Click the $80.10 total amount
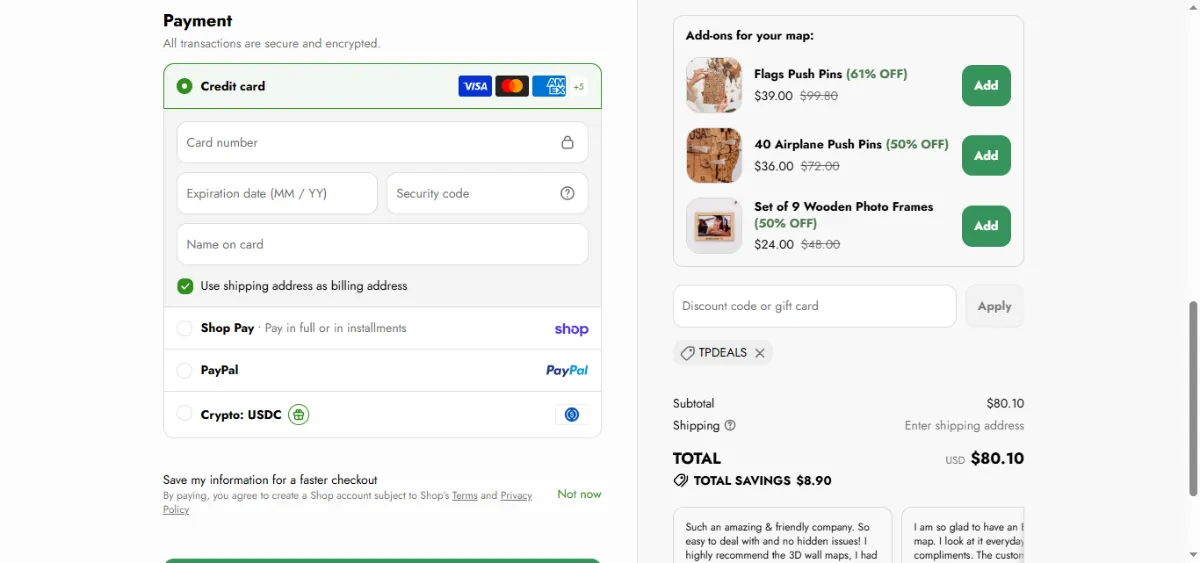The height and width of the screenshot is (563, 1200). 997,459
